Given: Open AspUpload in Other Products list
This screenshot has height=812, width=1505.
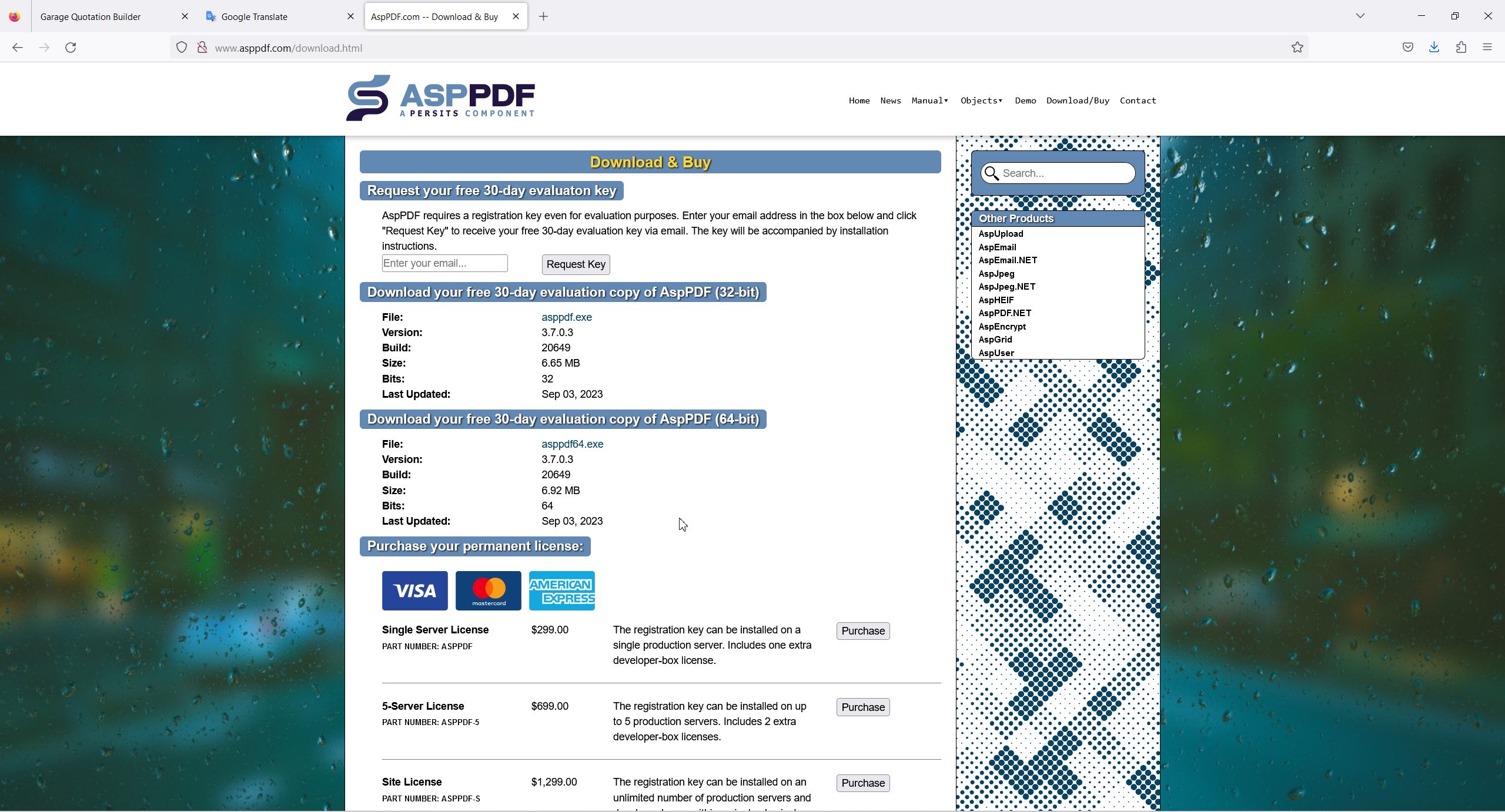Looking at the screenshot, I should (1001, 234).
